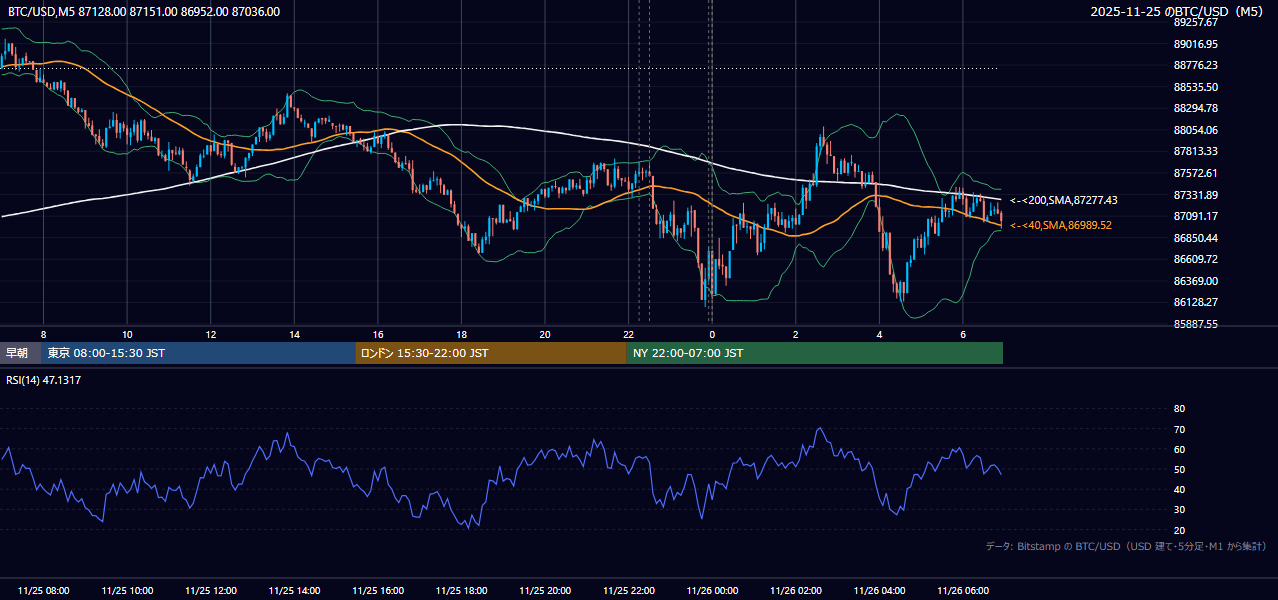This screenshot has height=600, width=1278.
Task: Select the 東京 08:00-15:30 JST session bar
Action: click(x=199, y=353)
